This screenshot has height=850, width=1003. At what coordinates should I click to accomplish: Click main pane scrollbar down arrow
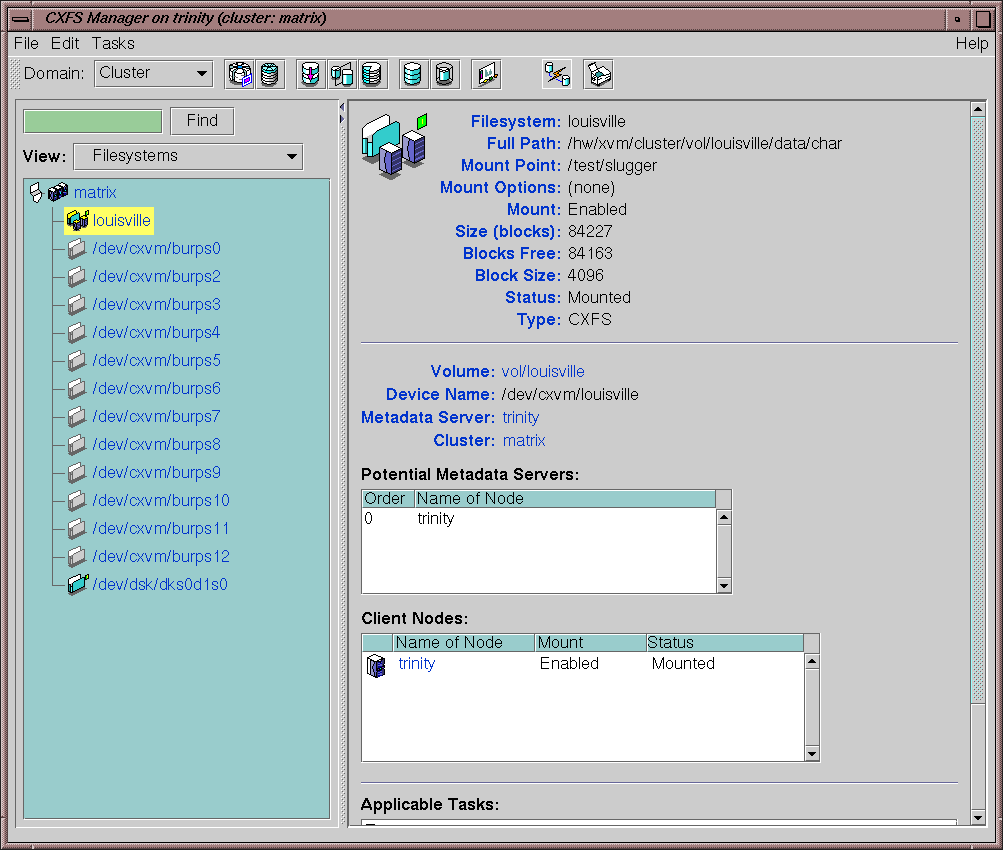click(977, 817)
